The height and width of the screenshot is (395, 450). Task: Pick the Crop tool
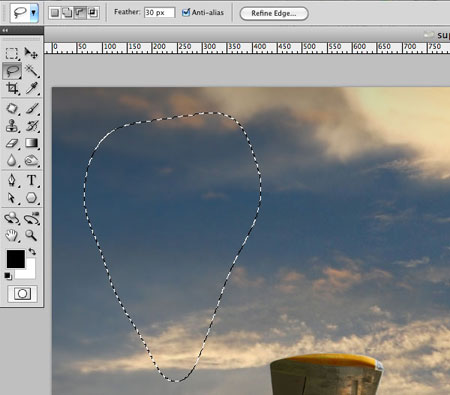(12, 88)
